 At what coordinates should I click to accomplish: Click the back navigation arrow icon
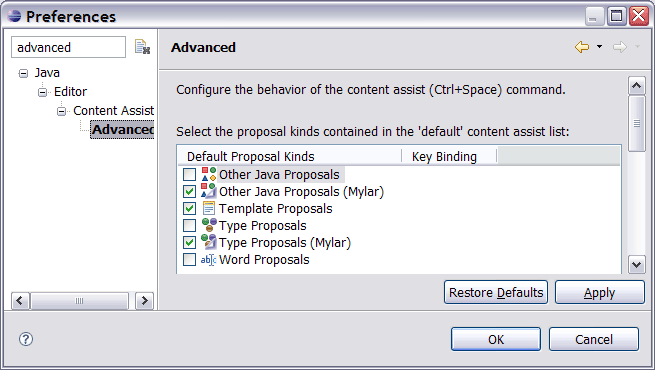[x=582, y=47]
